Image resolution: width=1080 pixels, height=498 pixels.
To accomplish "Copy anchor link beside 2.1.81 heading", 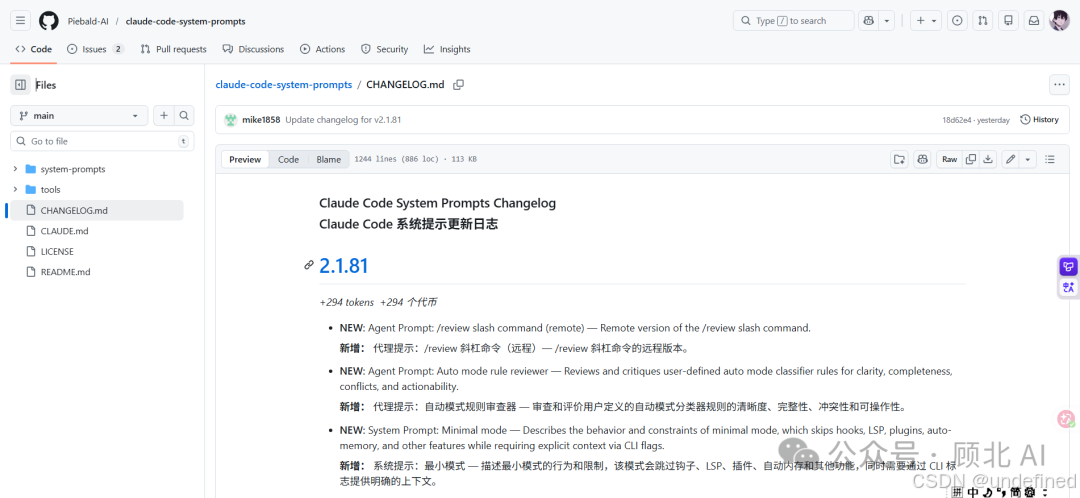I will pos(309,265).
